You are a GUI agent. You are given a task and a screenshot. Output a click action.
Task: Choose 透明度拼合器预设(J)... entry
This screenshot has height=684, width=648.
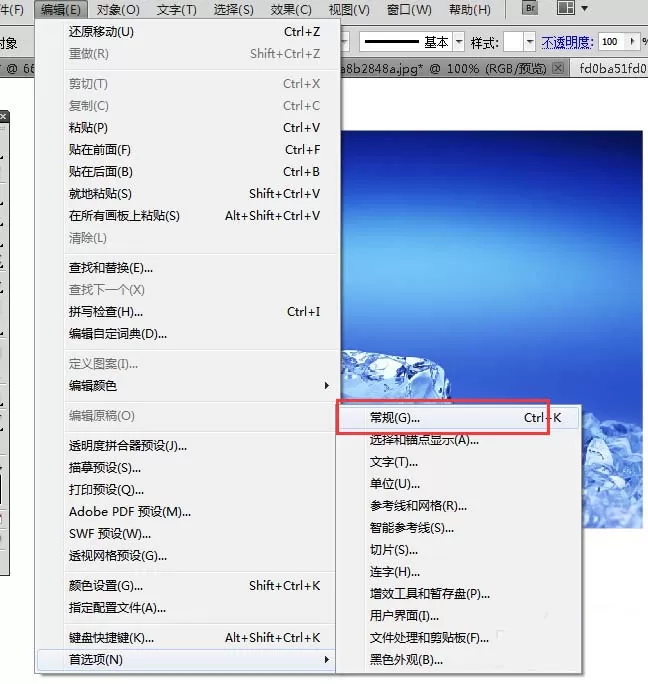(x=188, y=446)
